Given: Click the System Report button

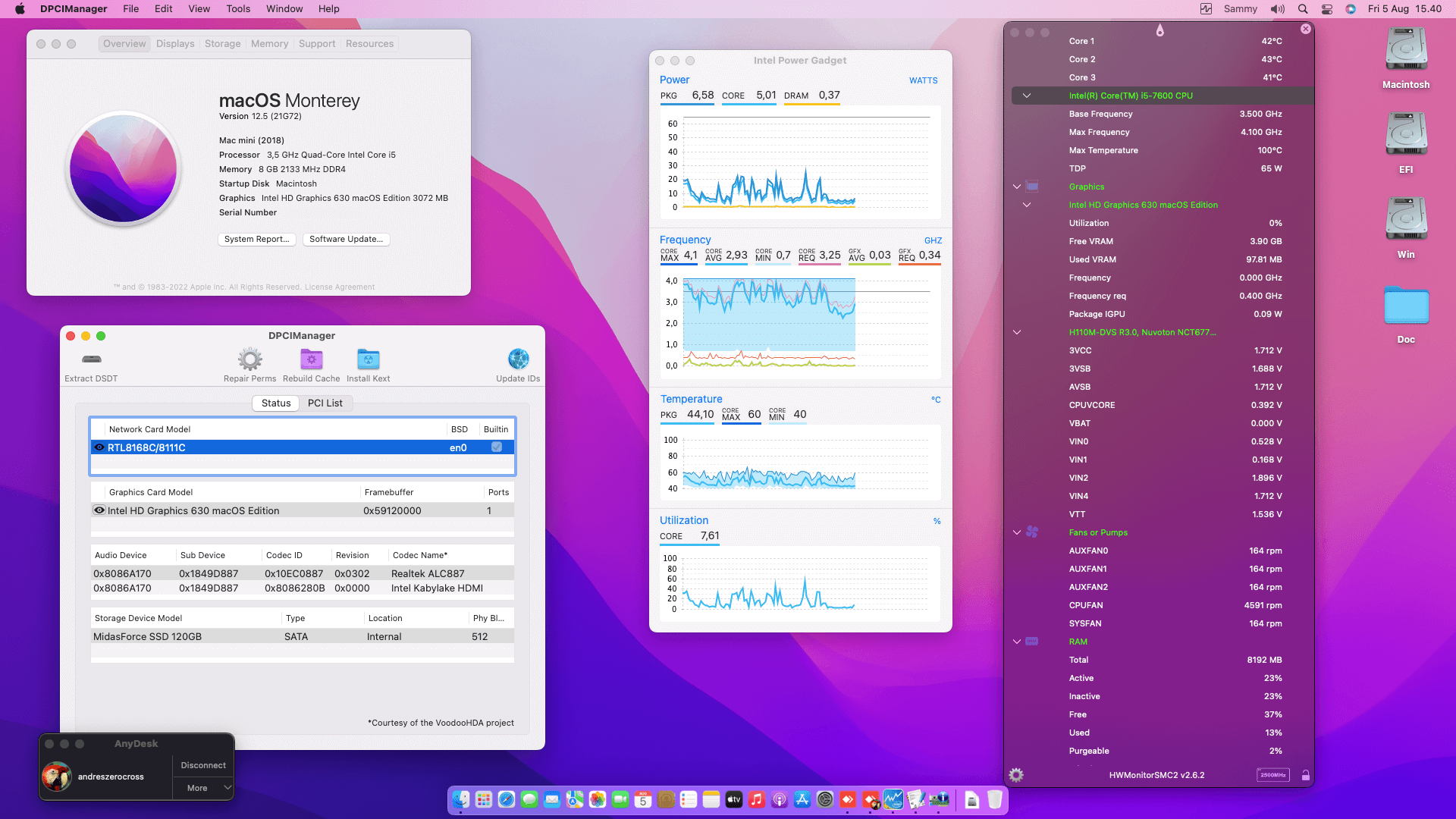Looking at the screenshot, I should click(256, 239).
